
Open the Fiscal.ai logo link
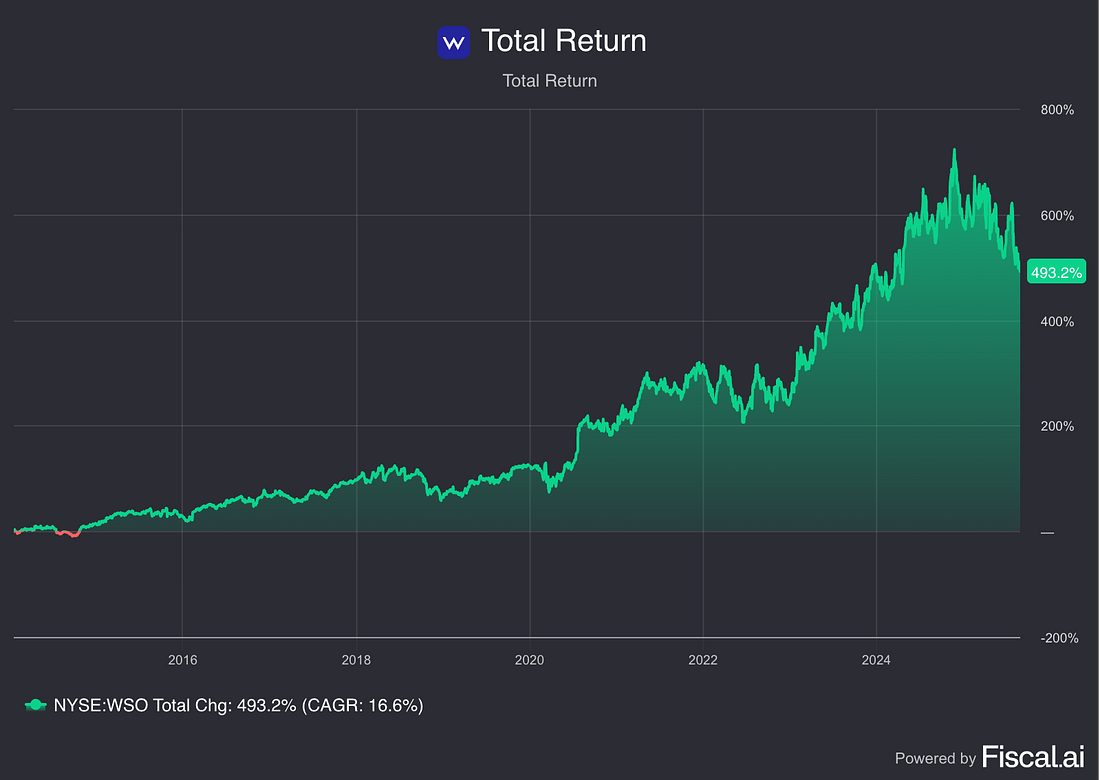[1033, 757]
